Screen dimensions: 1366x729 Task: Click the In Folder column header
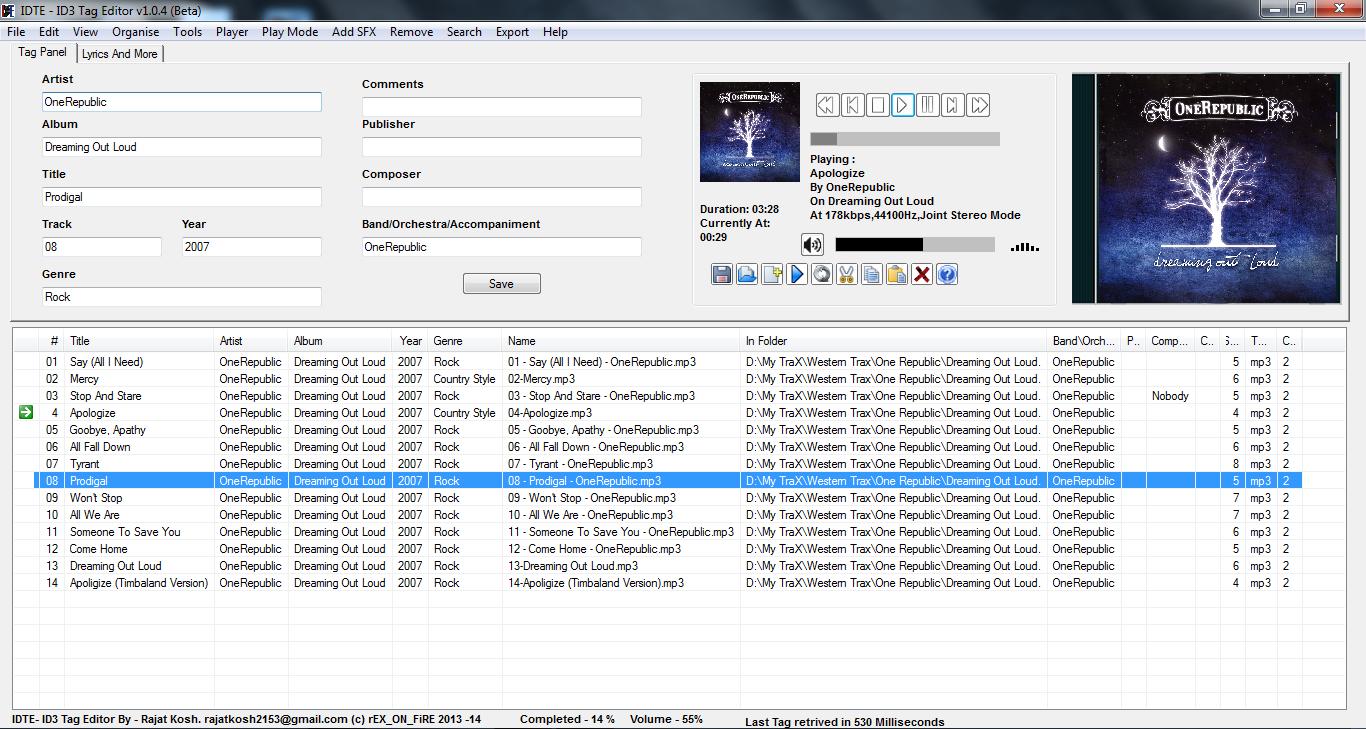893,340
